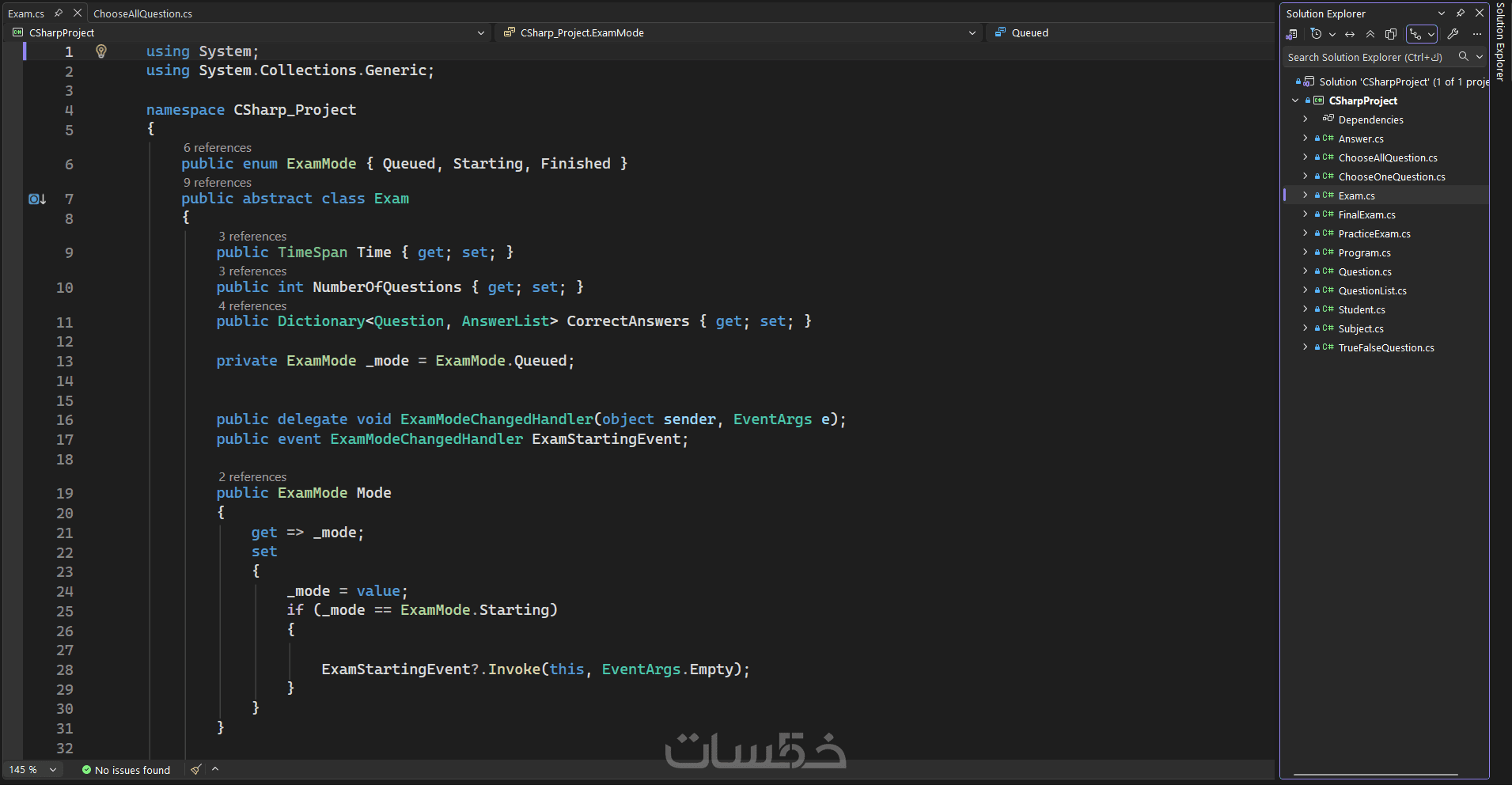Click the Collapse All double-chevron icon
The image size is (1512, 785).
tap(1370, 34)
